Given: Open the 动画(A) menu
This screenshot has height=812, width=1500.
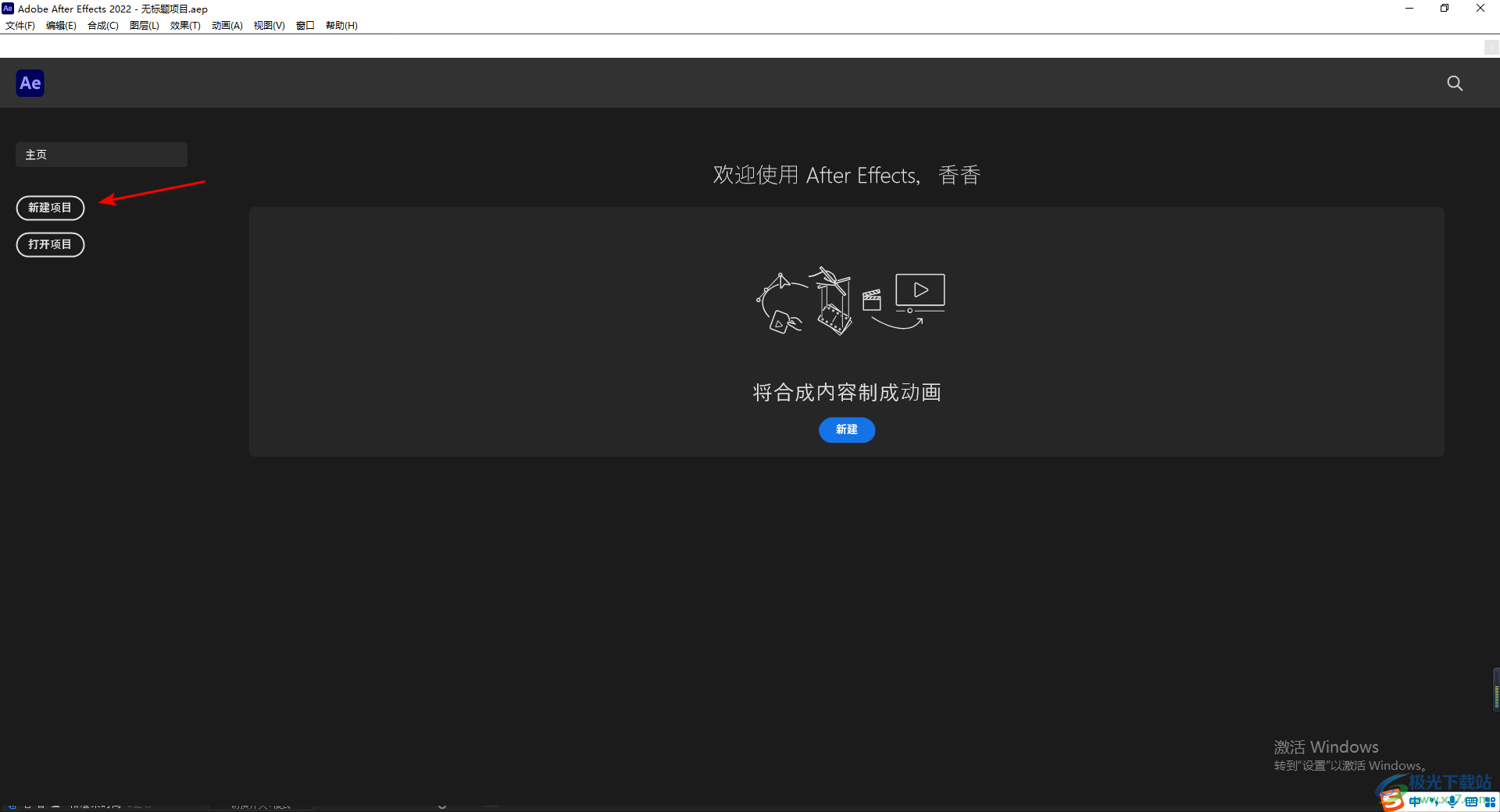Looking at the screenshot, I should [x=227, y=26].
